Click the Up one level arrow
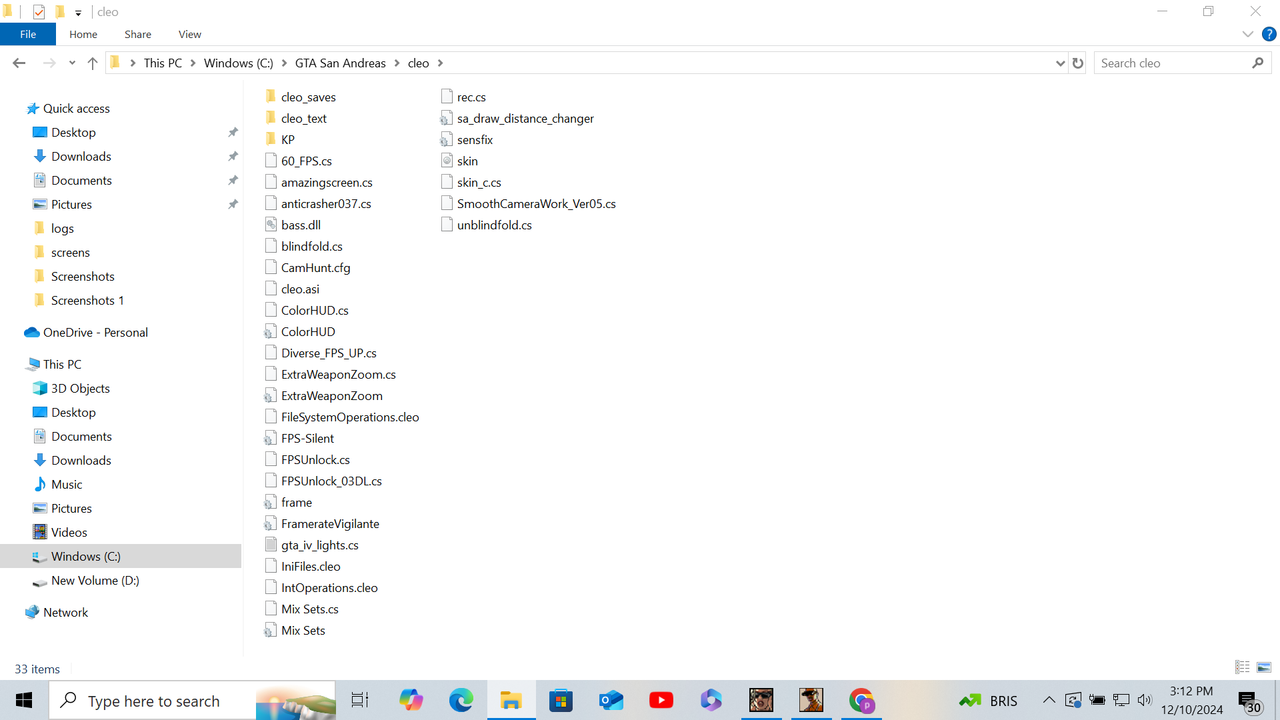Screen dimensions: 1280x720 point(92,63)
